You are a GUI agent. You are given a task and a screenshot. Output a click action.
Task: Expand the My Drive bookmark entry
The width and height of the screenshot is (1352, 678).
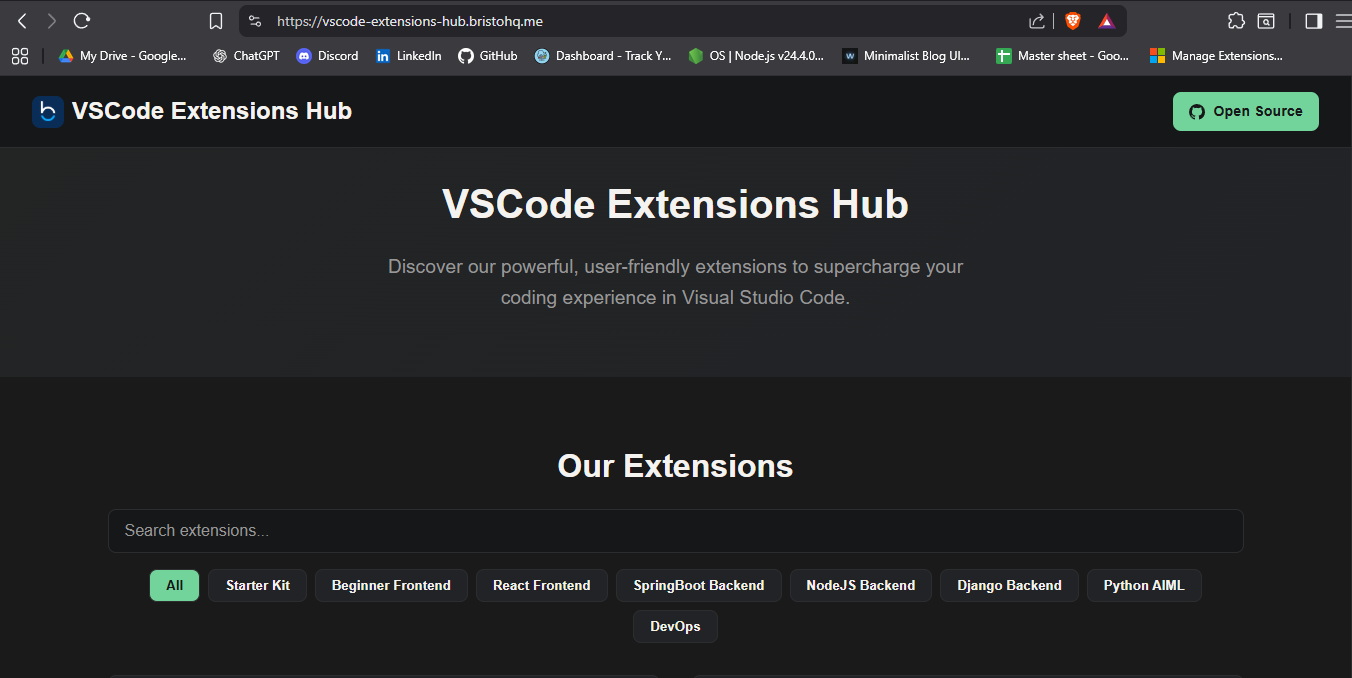[122, 56]
